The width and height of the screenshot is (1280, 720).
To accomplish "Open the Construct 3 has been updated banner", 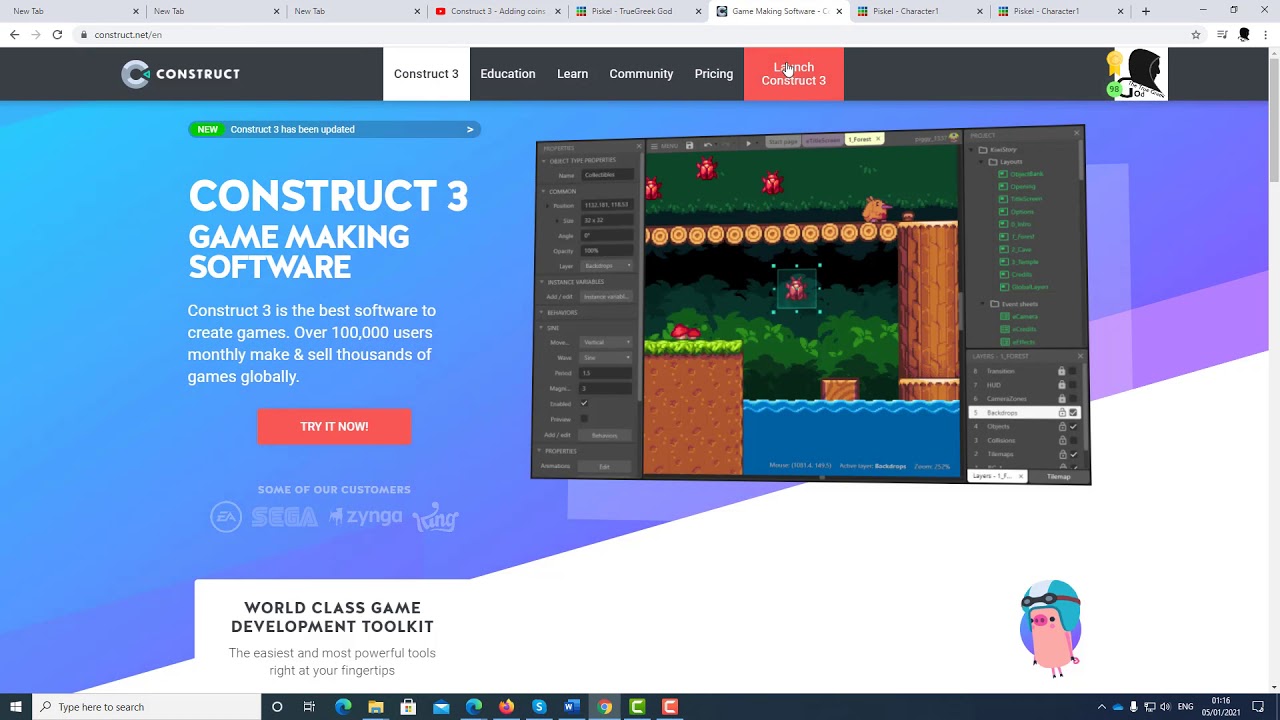I will pos(334,129).
